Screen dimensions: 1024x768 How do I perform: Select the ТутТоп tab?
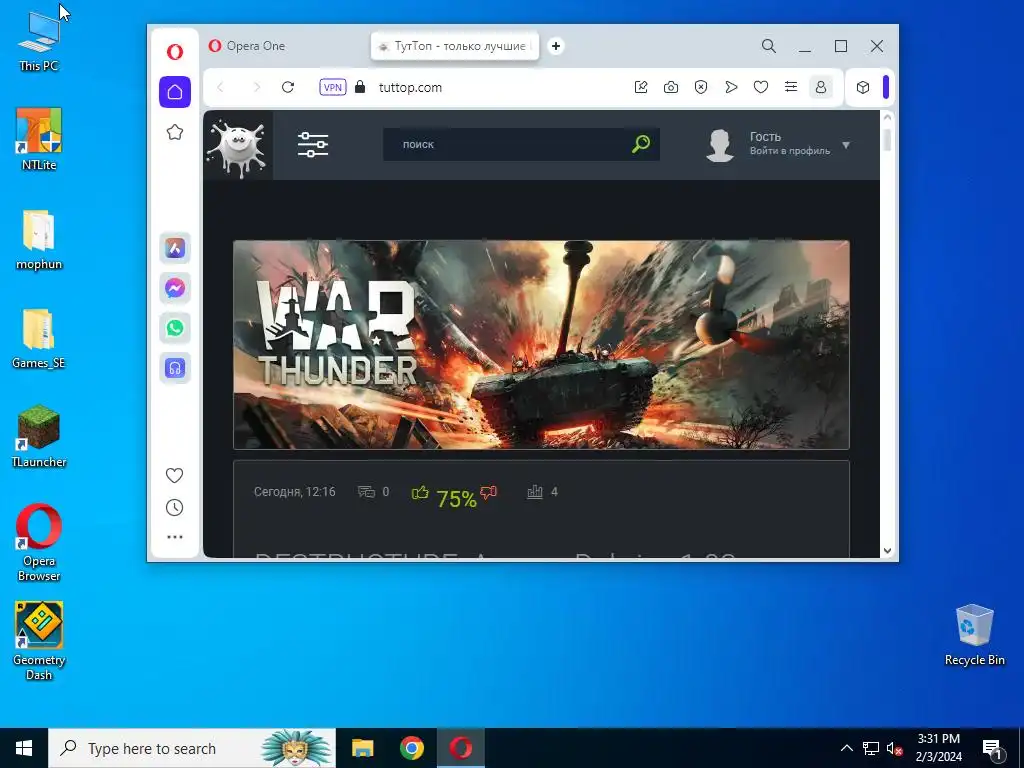click(x=455, y=46)
